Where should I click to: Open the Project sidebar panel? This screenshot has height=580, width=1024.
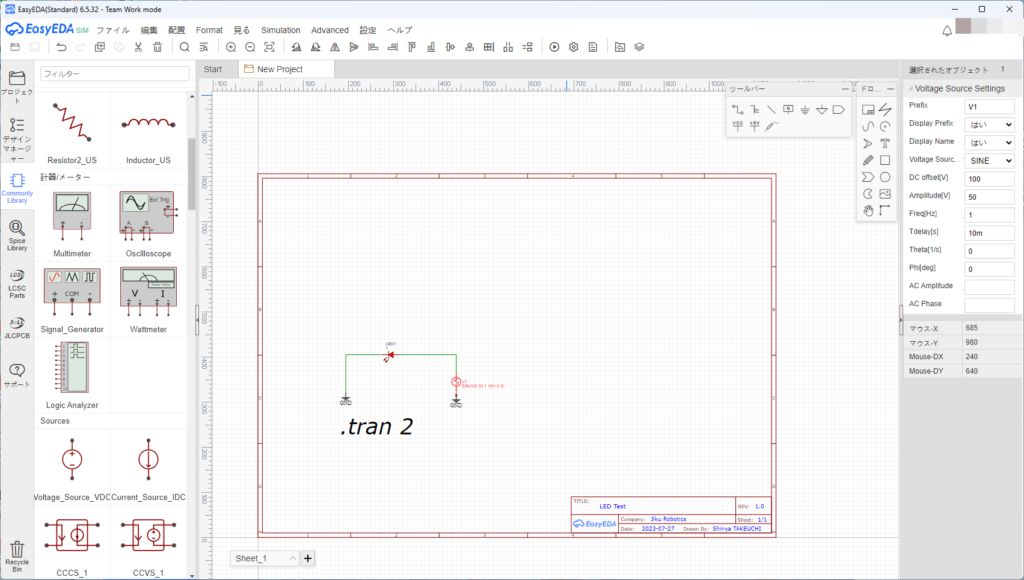17,86
